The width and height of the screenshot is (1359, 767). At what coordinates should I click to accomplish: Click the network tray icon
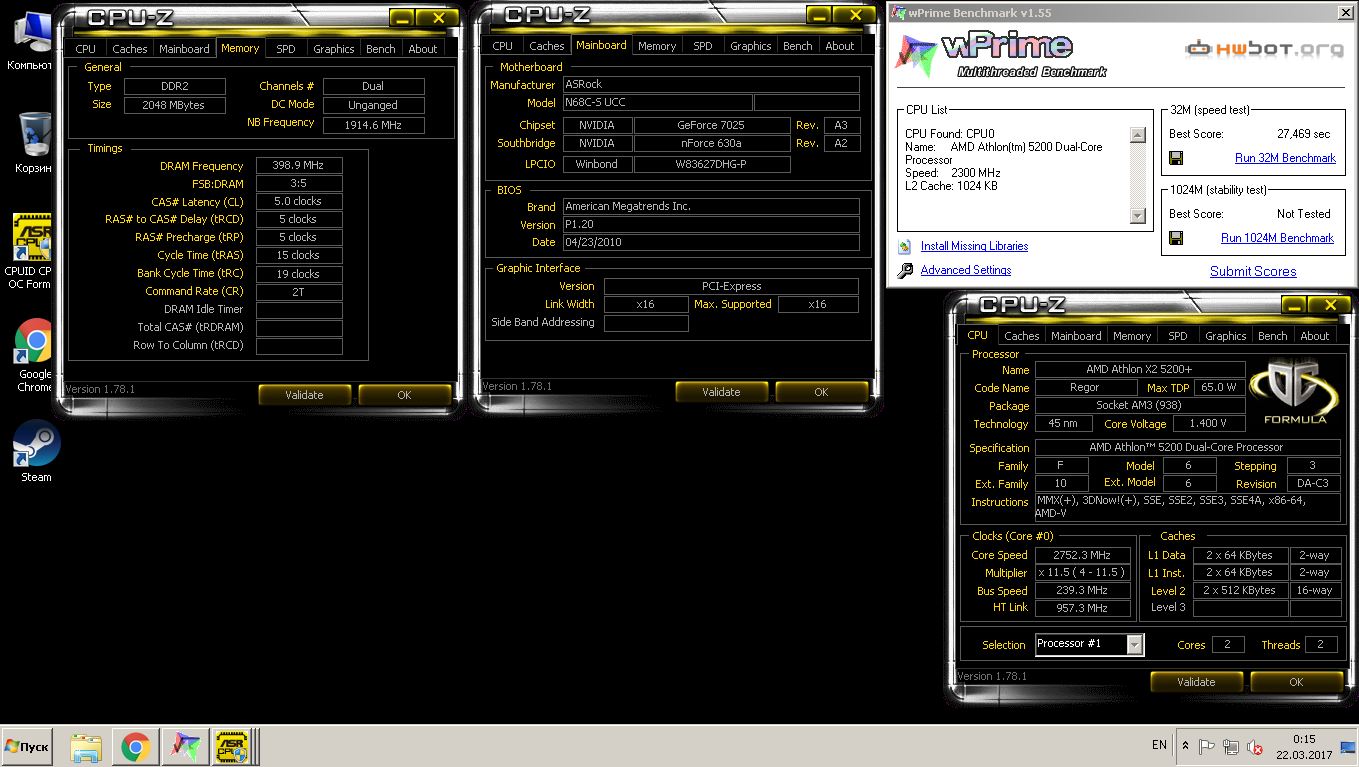(1231, 746)
